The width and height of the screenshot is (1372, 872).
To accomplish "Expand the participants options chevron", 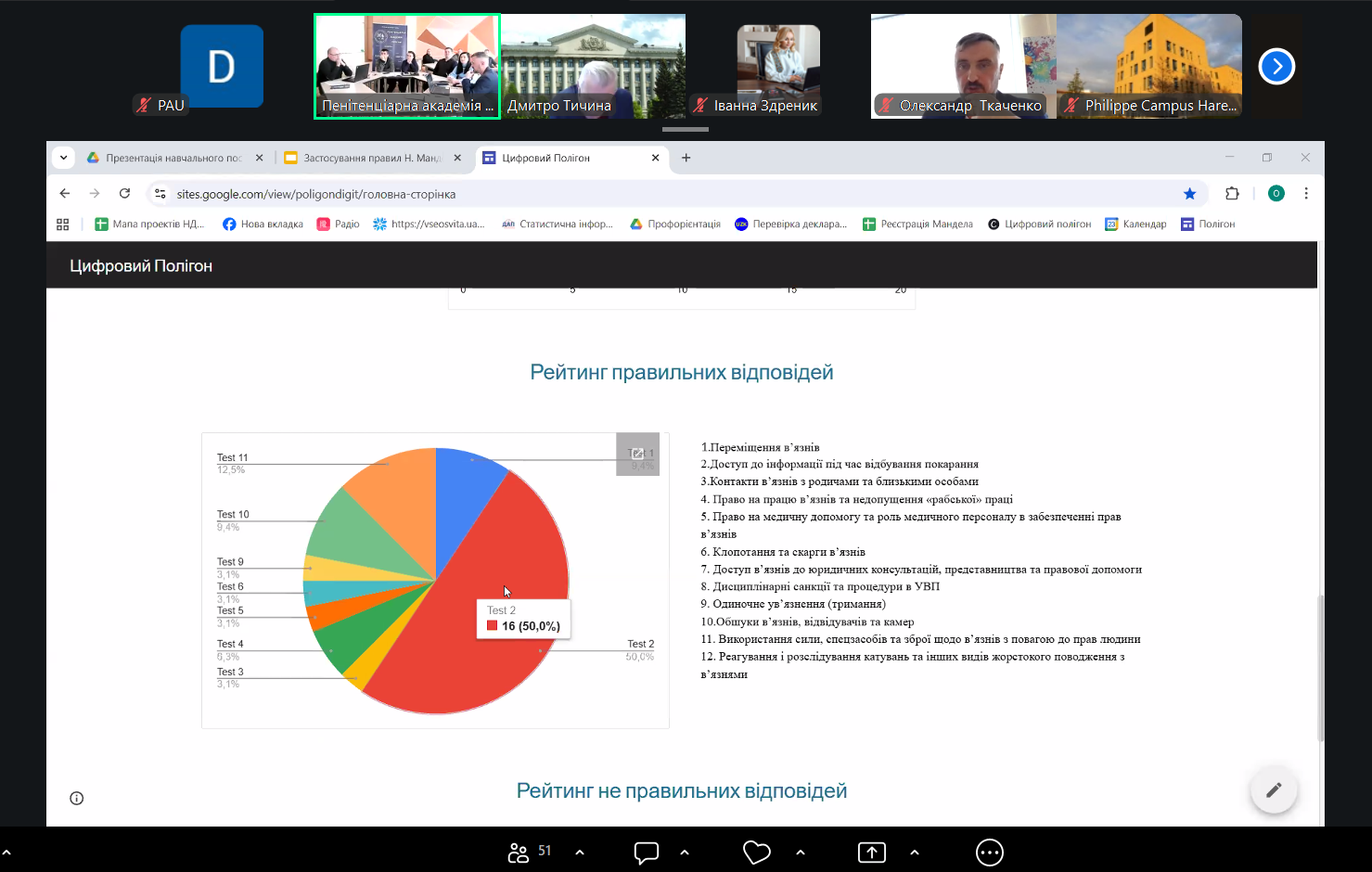I will 580,853.
